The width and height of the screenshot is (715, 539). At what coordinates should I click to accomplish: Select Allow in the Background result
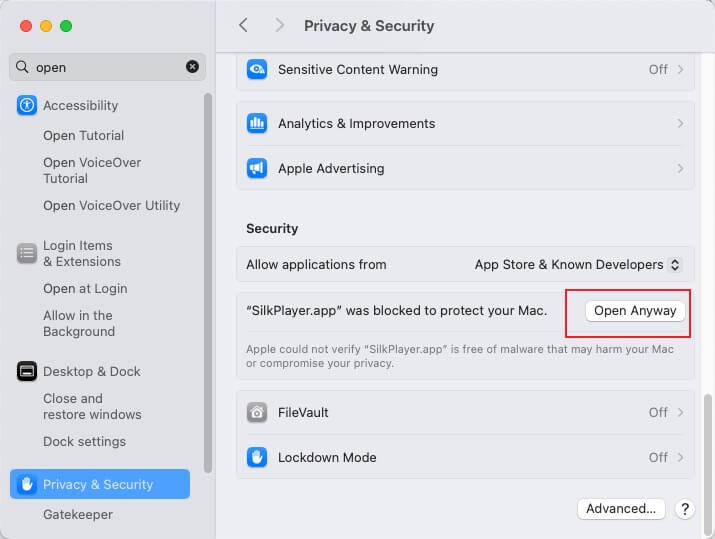point(79,323)
